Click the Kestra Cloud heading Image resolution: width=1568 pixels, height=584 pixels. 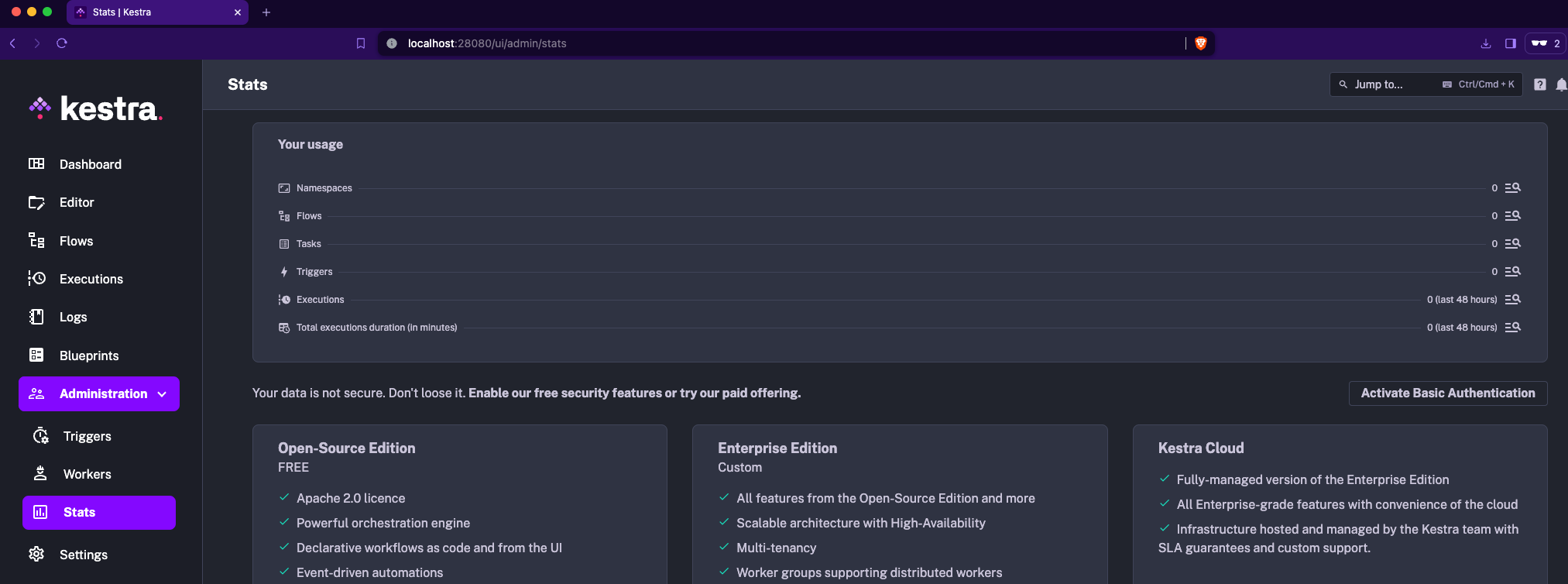click(x=1201, y=448)
